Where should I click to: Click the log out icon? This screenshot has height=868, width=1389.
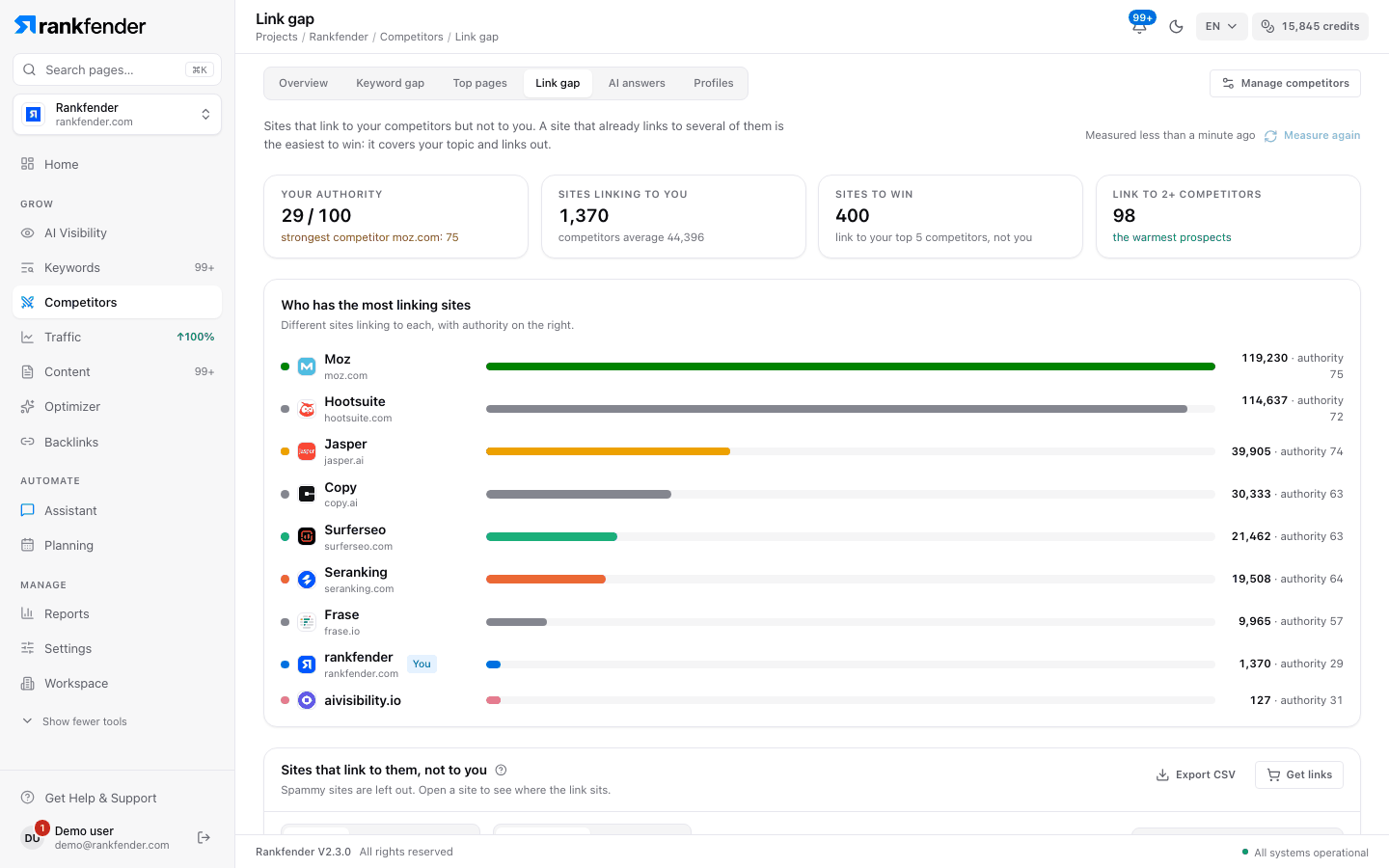(204, 837)
